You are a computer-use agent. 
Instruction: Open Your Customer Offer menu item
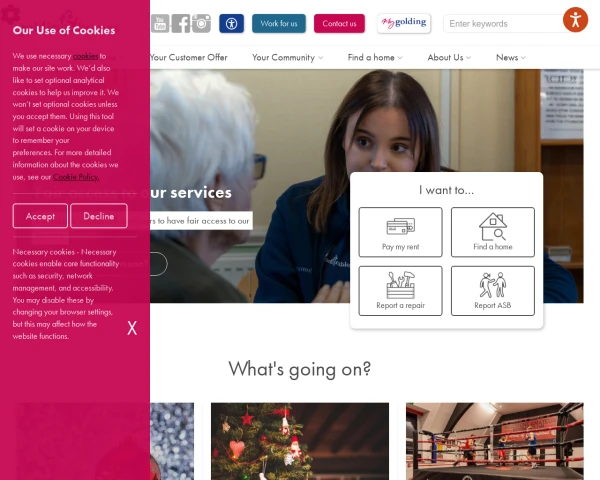click(189, 57)
